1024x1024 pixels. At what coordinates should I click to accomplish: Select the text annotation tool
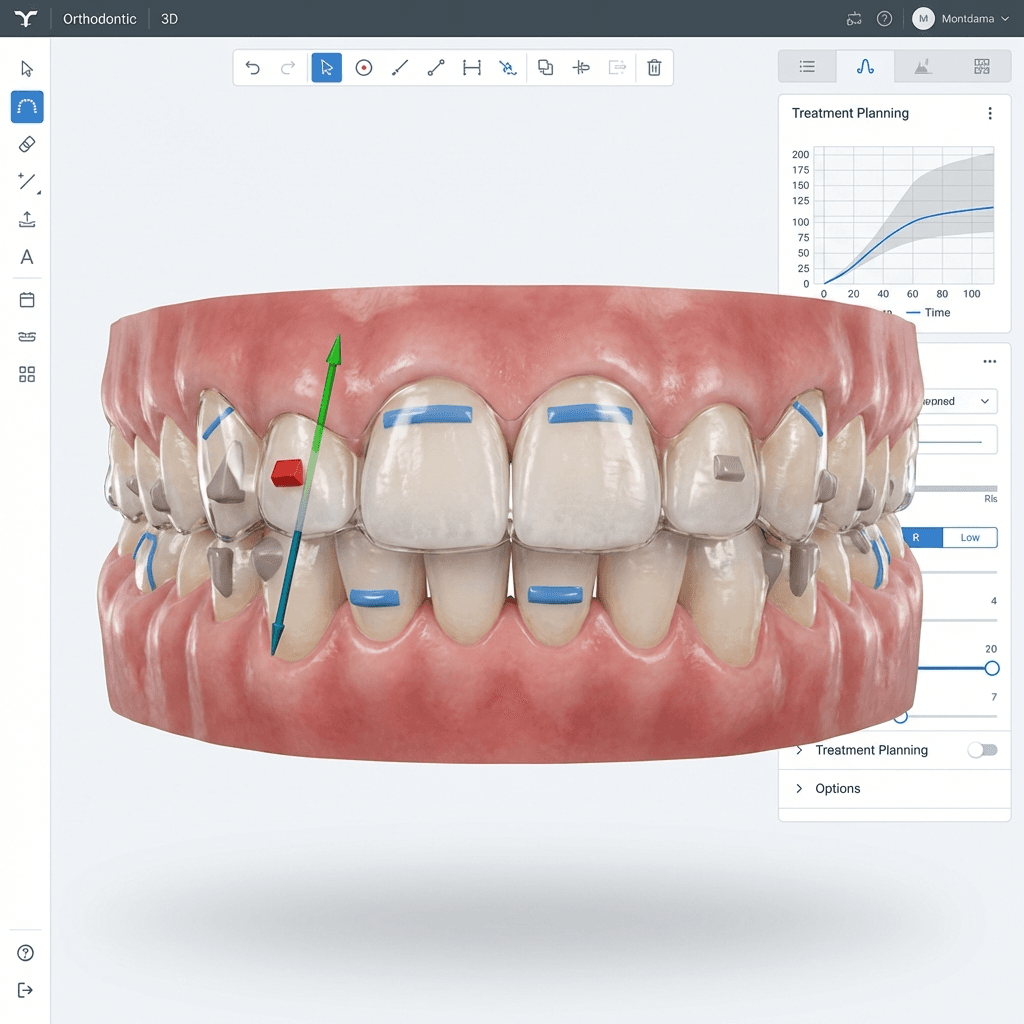[26, 257]
